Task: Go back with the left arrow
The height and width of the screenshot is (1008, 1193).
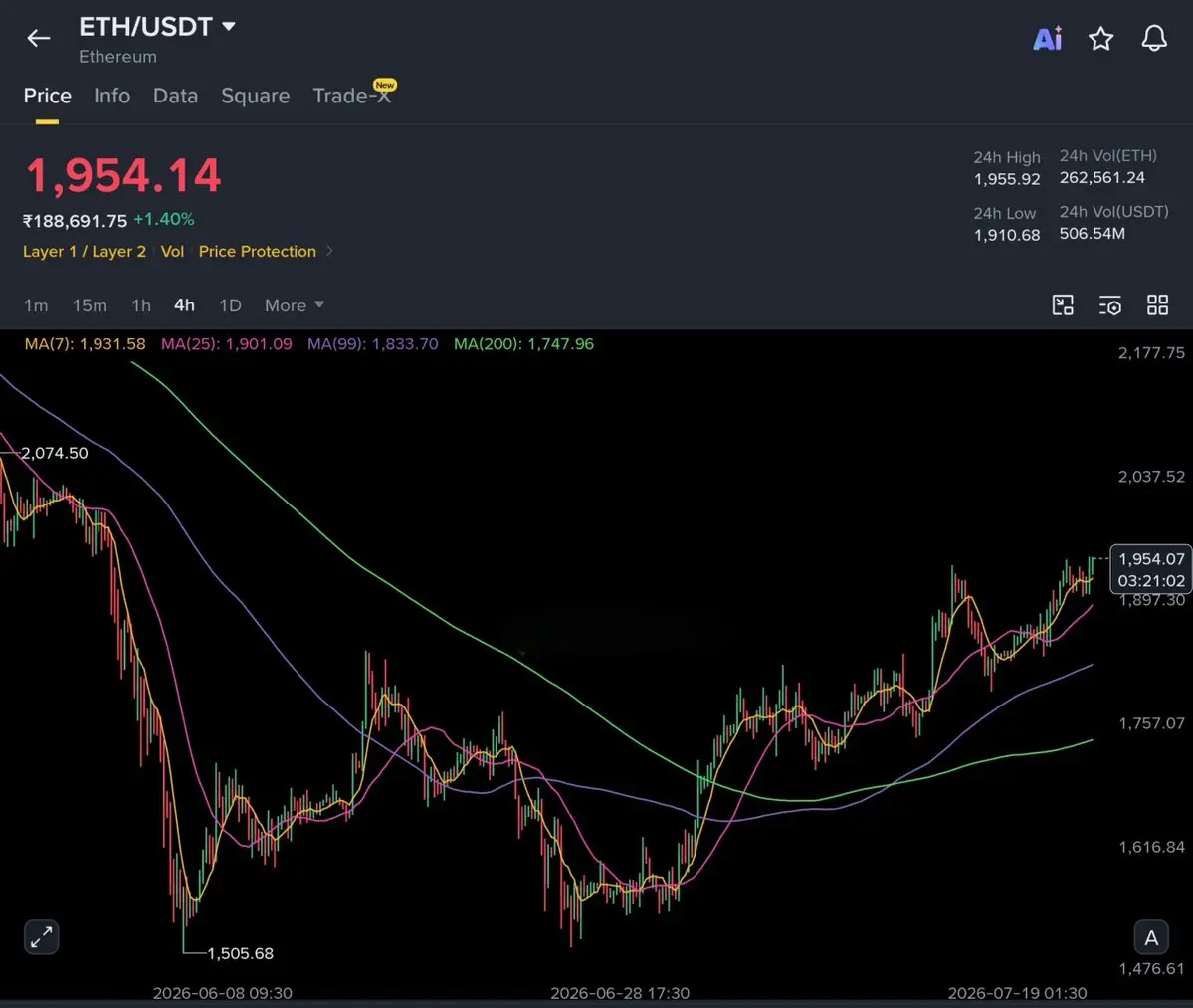Action: point(38,38)
